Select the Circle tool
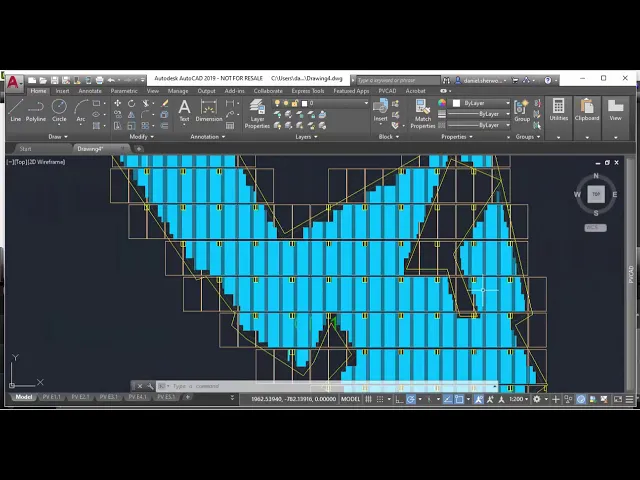640x480 pixels. tap(59, 110)
